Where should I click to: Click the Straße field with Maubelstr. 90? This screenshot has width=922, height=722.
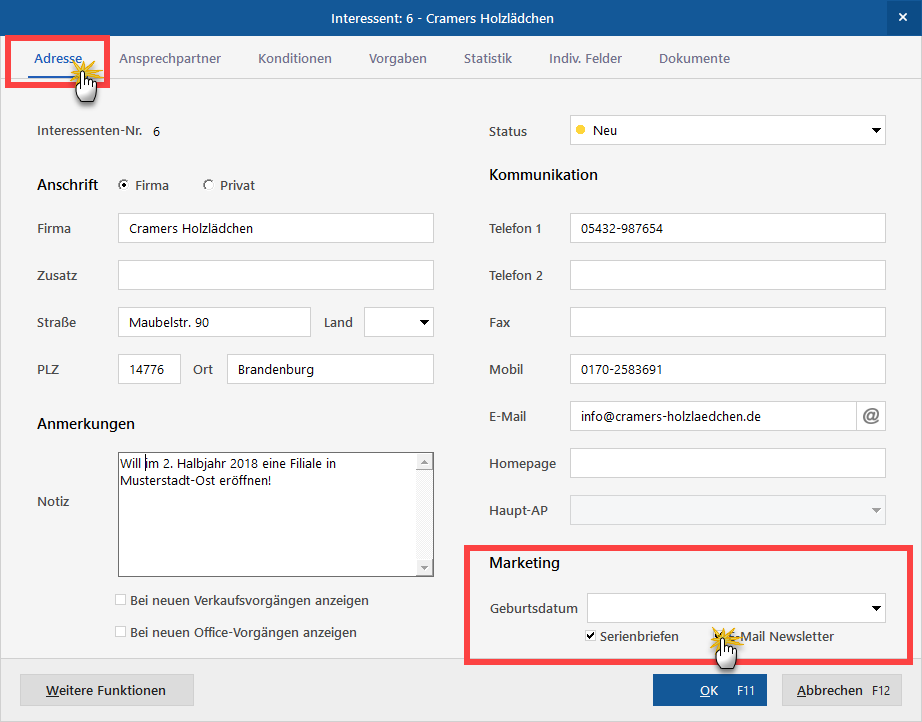tap(214, 322)
